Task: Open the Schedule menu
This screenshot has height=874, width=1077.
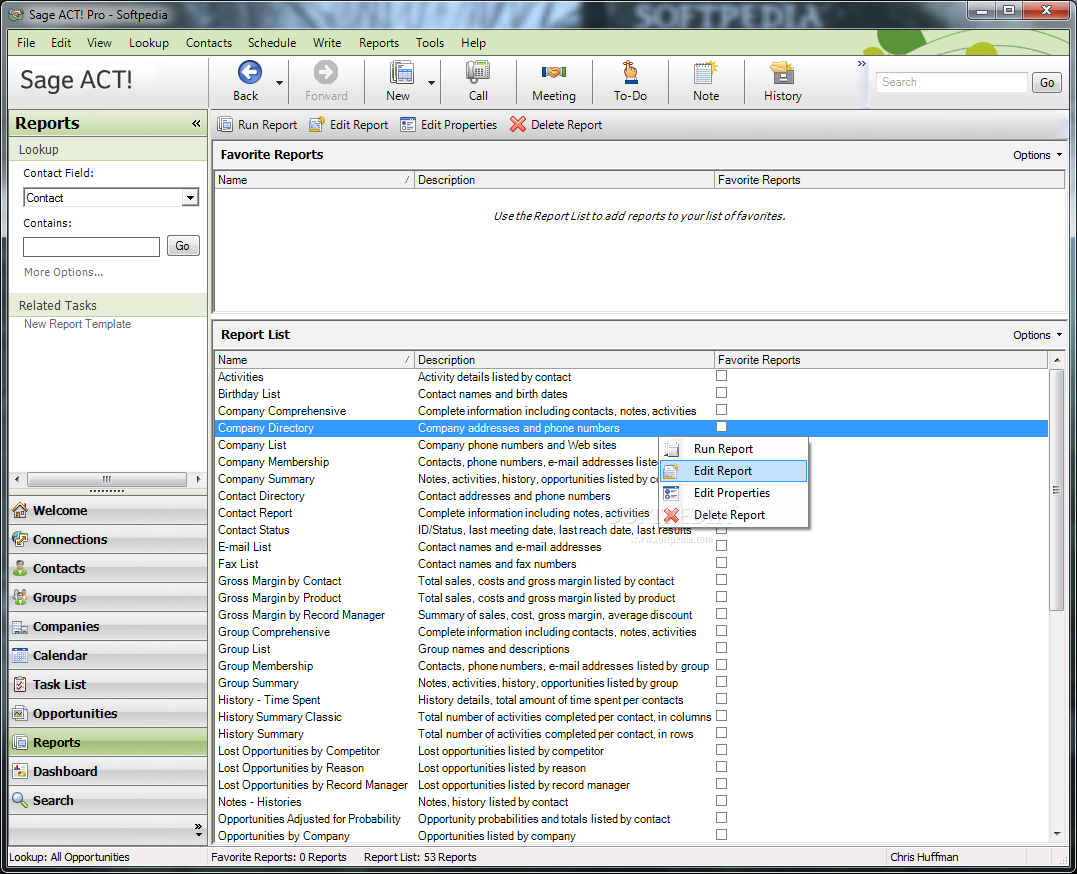Action: (x=272, y=43)
